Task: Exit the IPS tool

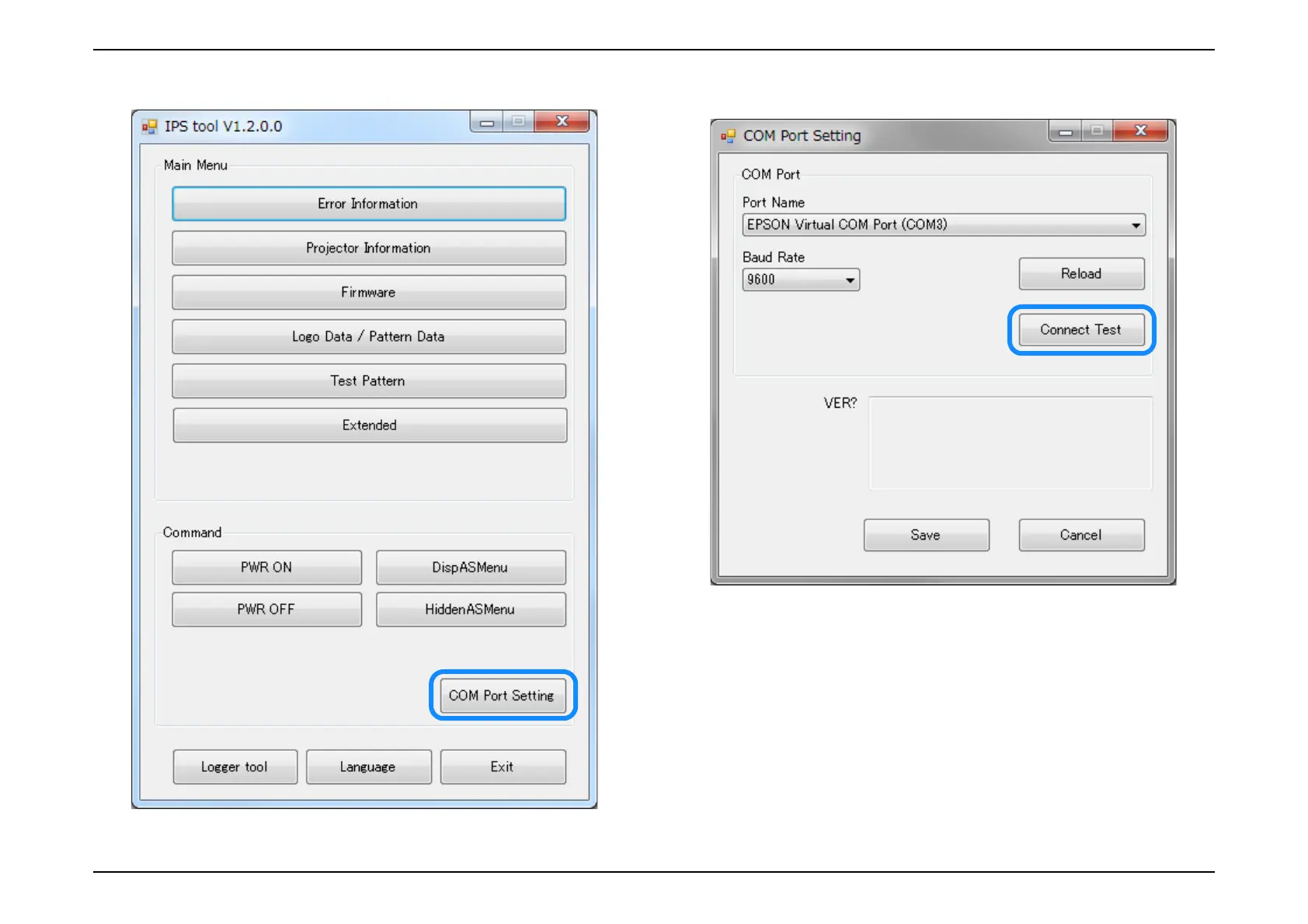Action: point(503,766)
